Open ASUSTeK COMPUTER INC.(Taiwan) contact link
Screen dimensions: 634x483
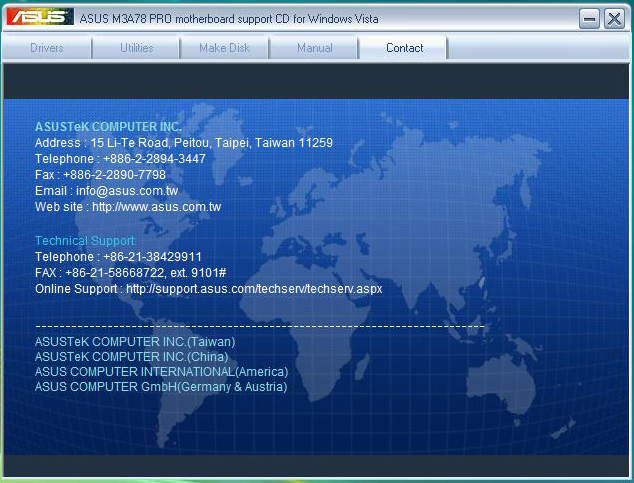pyautogui.click(x=135, y=342)
